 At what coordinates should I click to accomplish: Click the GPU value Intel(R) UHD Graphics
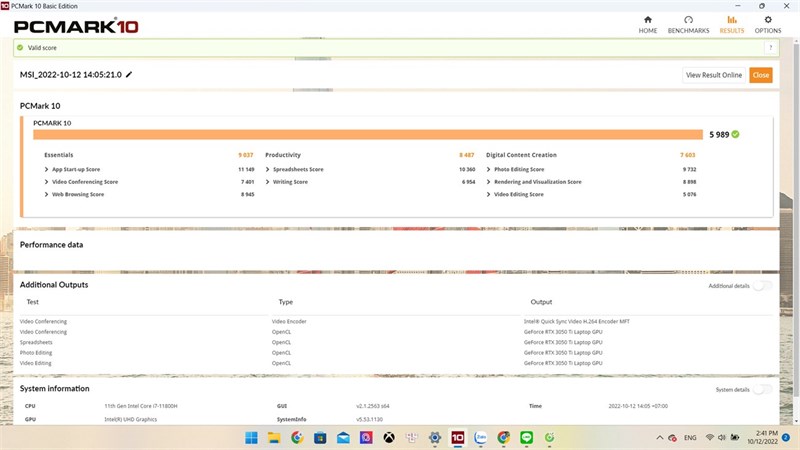(x=131, y=419)
